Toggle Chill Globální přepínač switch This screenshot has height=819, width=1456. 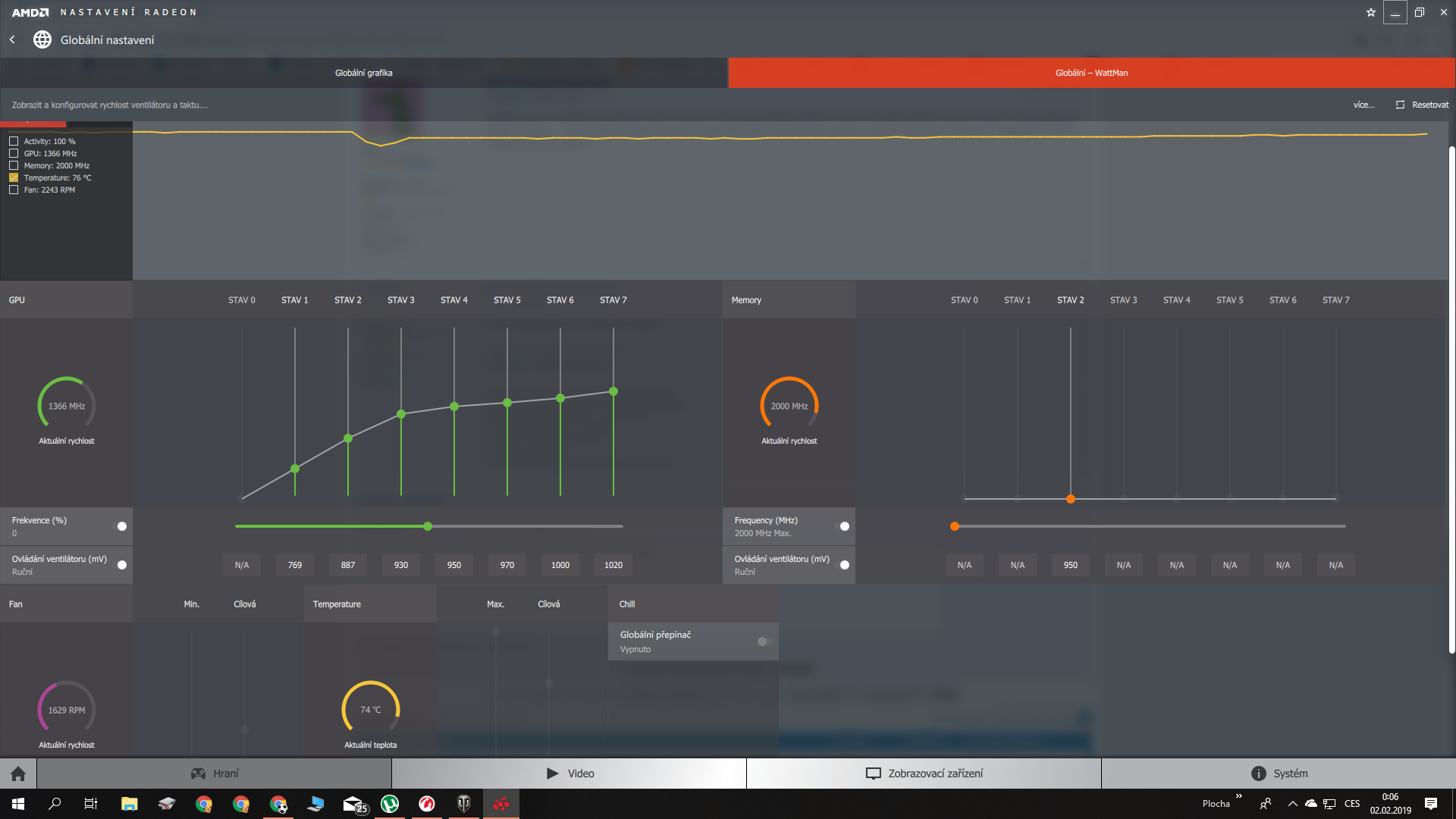[x=764, y=642]
